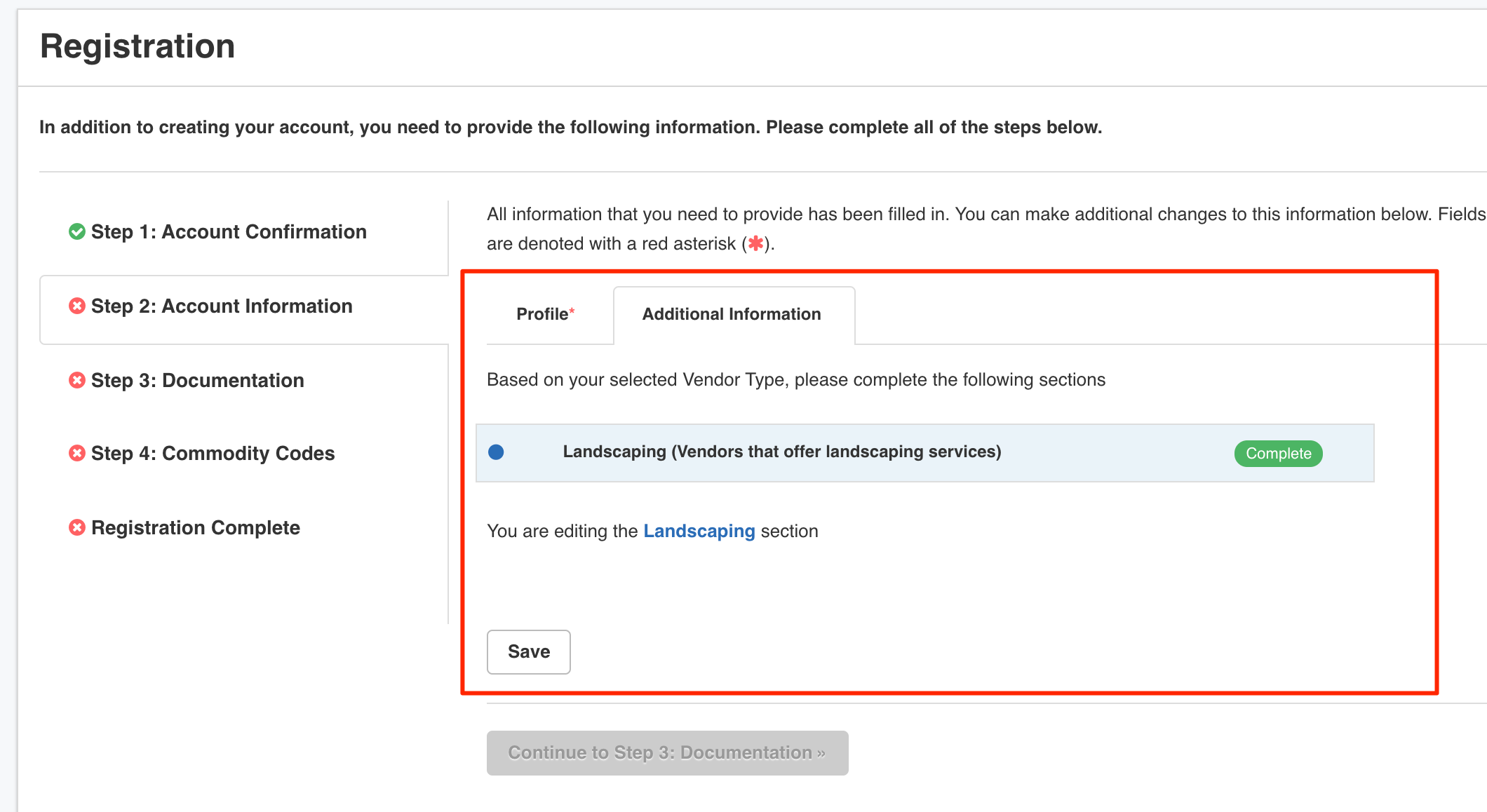Click the red asterisk in instructions text

point(755,243)
